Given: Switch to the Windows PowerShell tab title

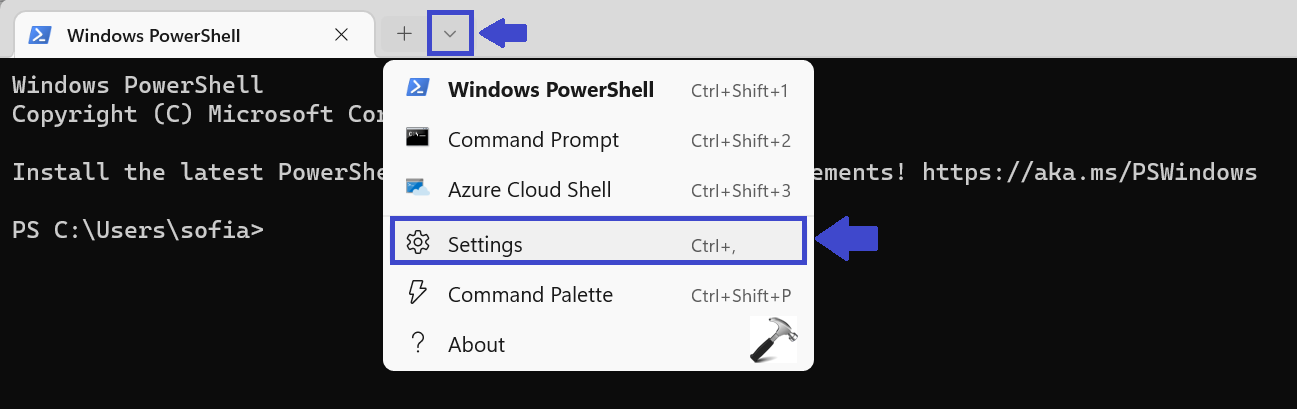Looking at the screenshot, I should pyautogui.click(x=153, y=35).
